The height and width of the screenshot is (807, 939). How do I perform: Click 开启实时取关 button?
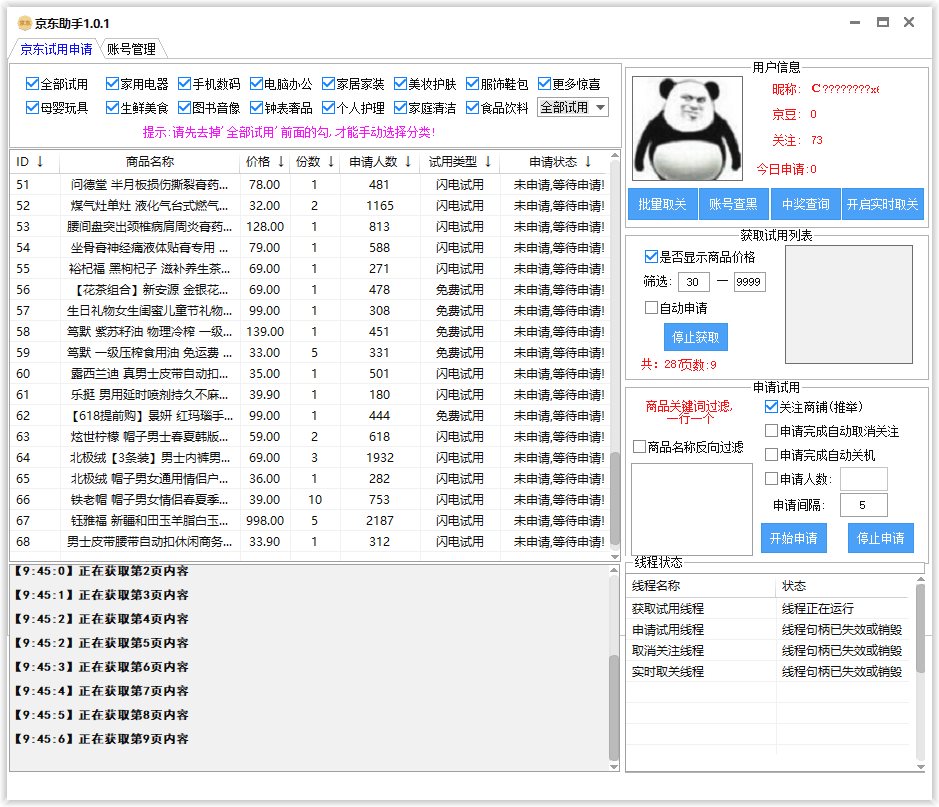click(882, 204)
